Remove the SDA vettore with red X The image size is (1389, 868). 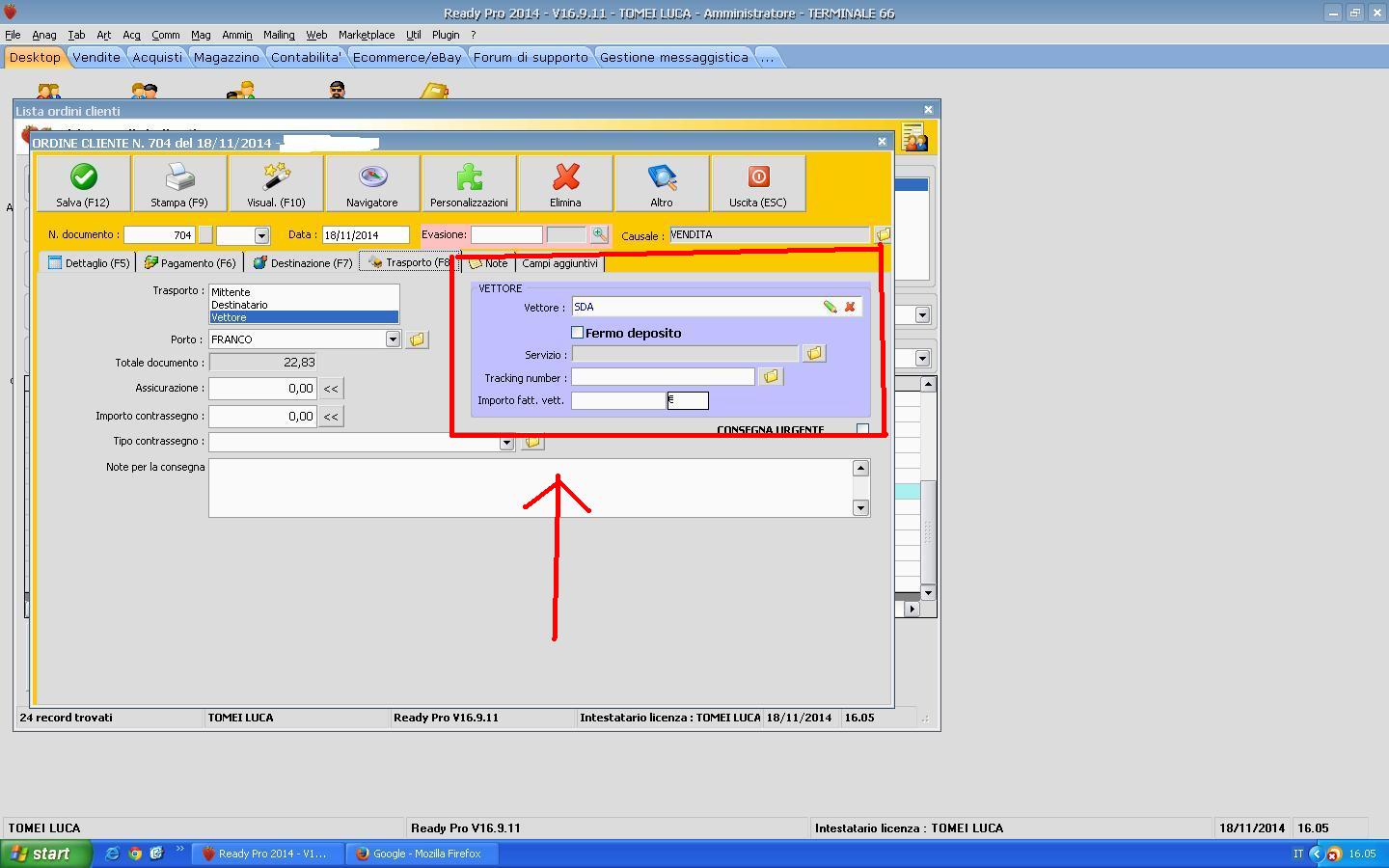click(850, 307)
